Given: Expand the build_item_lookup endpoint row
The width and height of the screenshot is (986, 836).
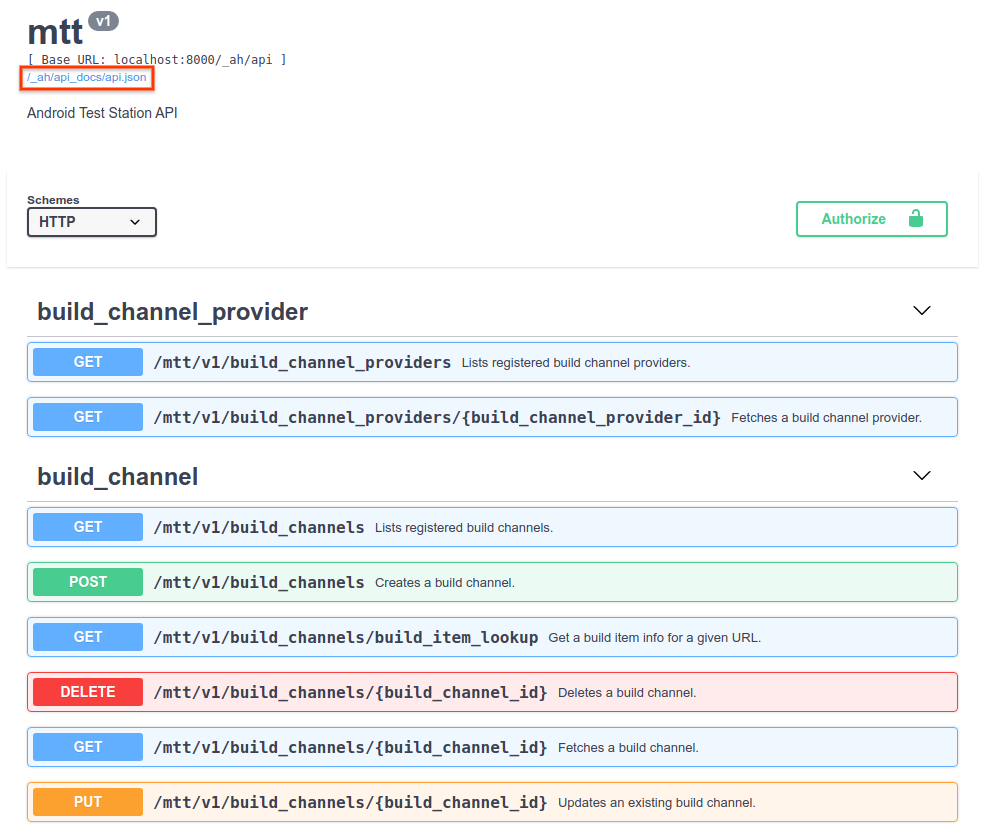Looking at the screenshot, I should pos(492,636).
